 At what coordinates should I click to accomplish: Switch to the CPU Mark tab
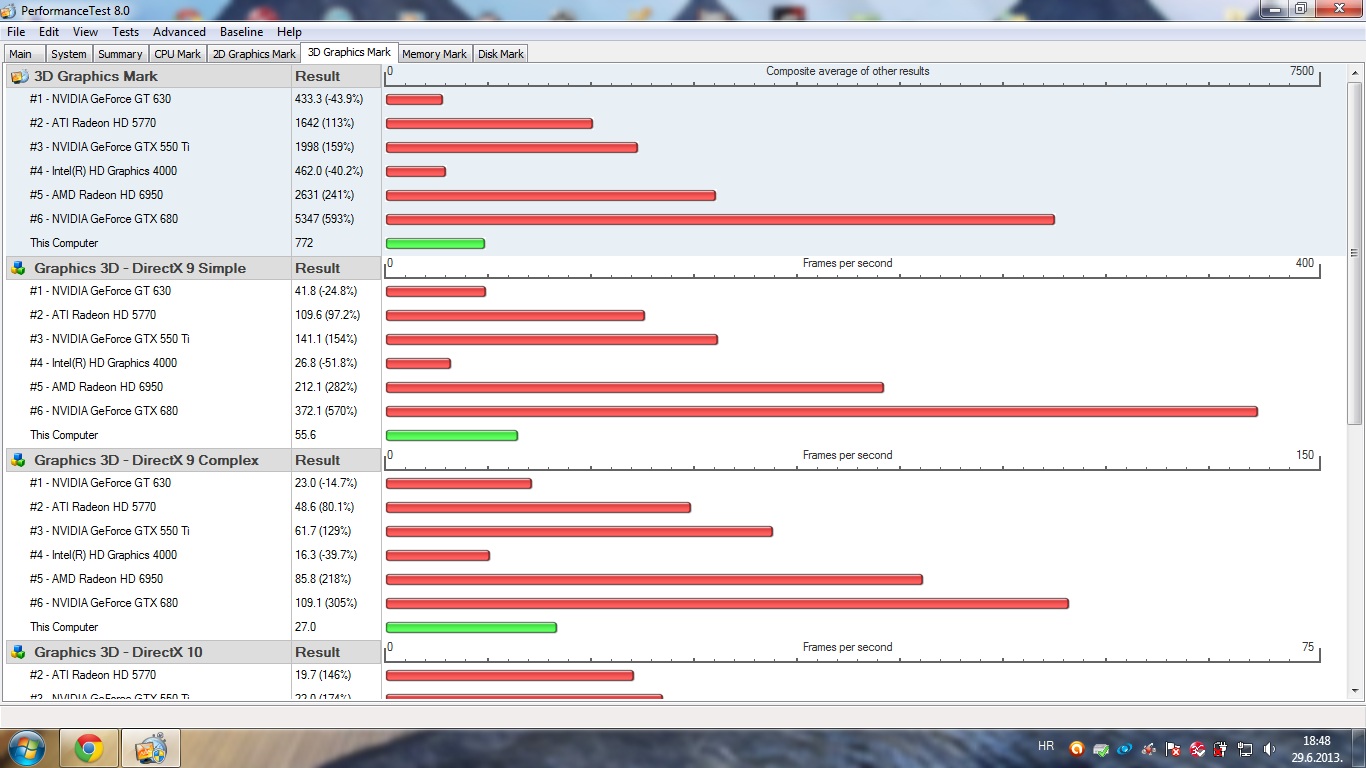[x=177, y=54]
